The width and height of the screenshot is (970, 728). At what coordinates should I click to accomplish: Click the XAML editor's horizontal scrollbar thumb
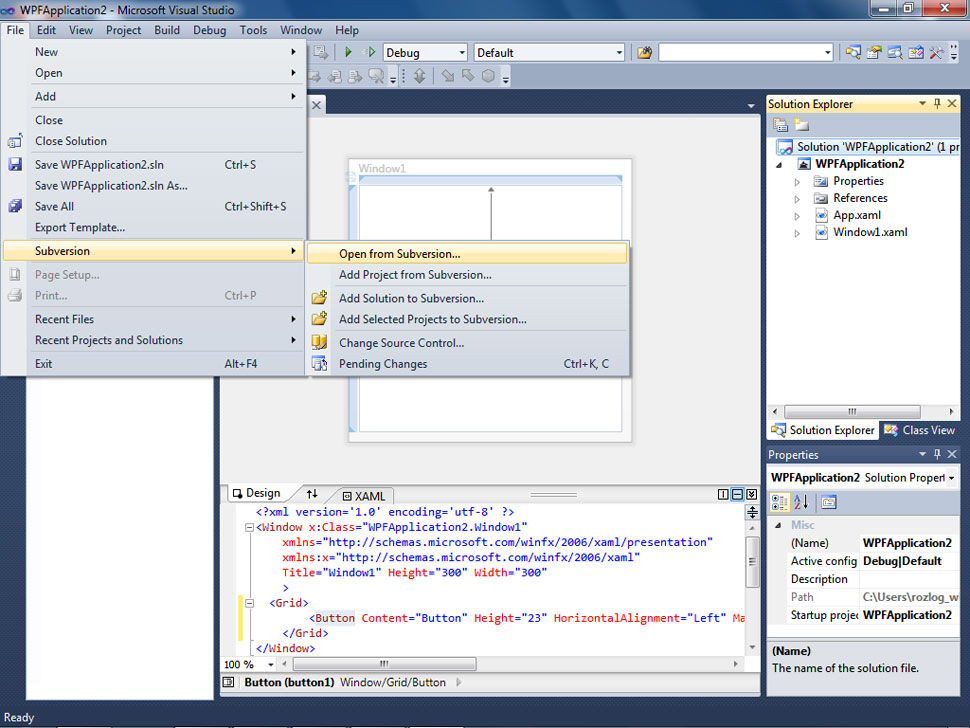tap(384, 664)
